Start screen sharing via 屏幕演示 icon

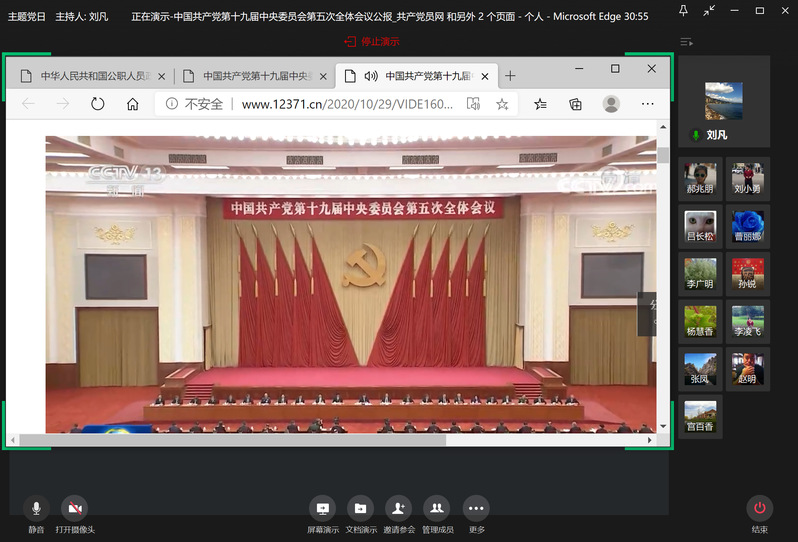322,508
